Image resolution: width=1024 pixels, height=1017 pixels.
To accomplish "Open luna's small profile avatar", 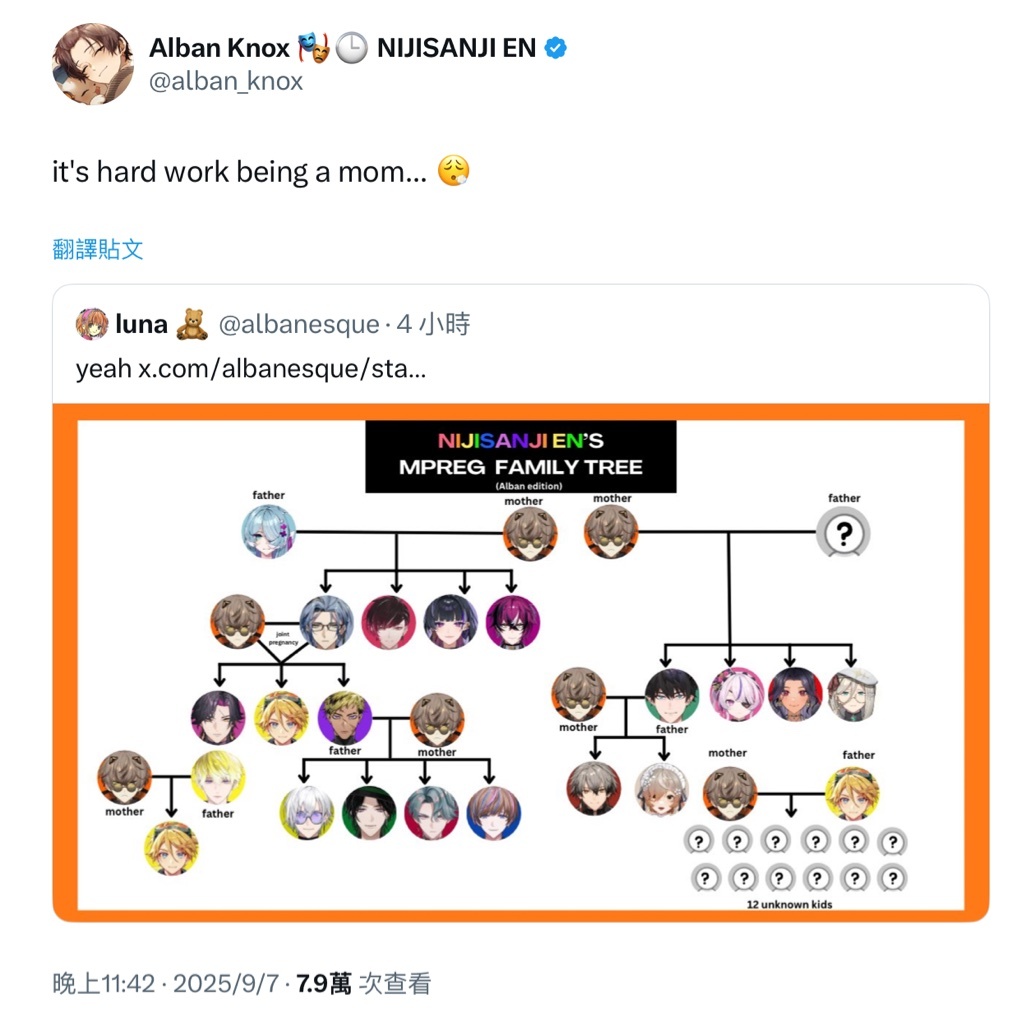I will tap(92, 324).
